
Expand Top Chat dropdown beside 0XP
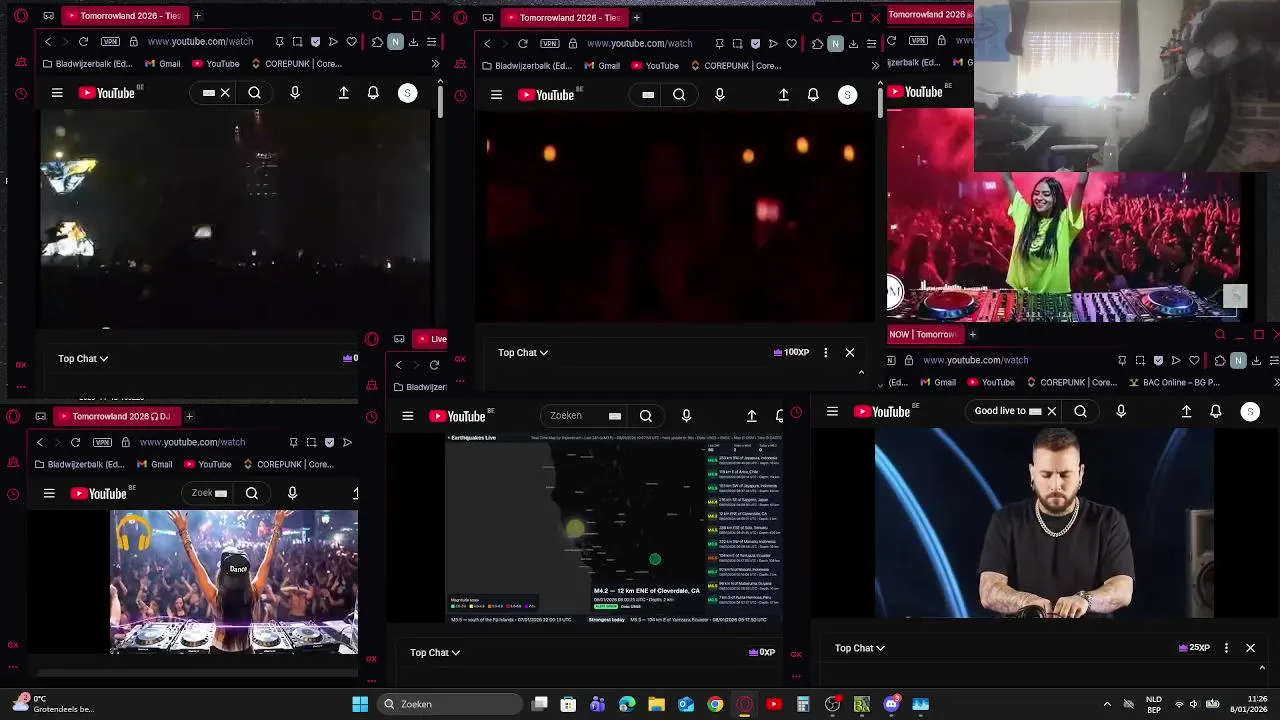[x=435, y=652]
